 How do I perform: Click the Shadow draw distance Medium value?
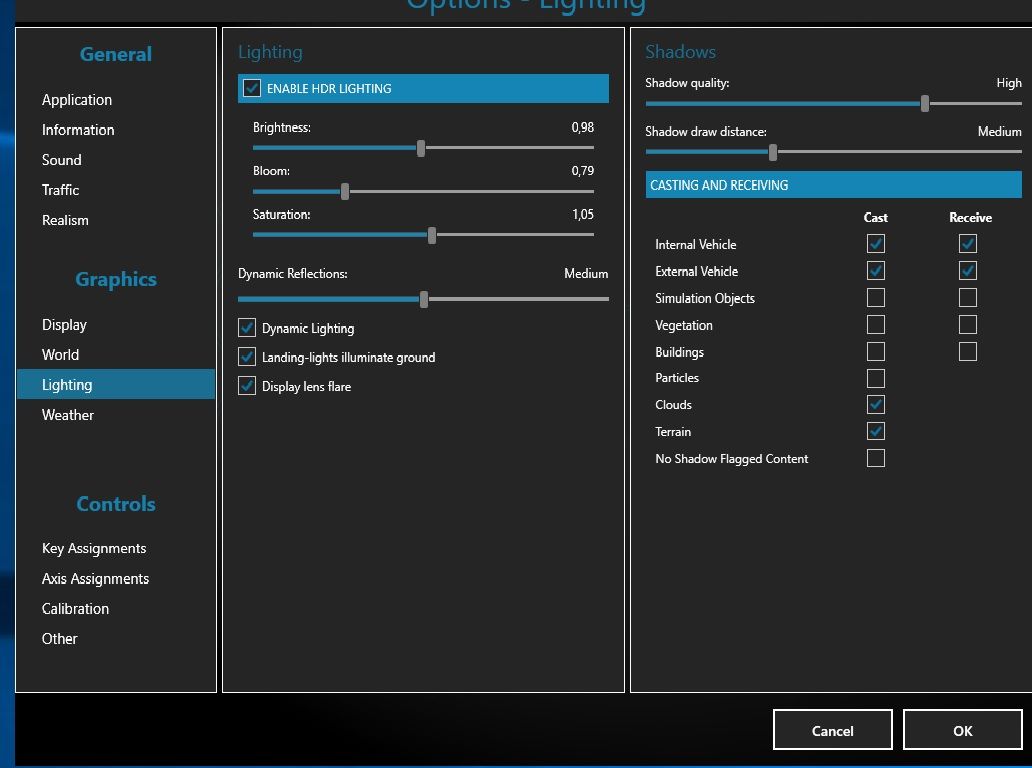point(999,132)
